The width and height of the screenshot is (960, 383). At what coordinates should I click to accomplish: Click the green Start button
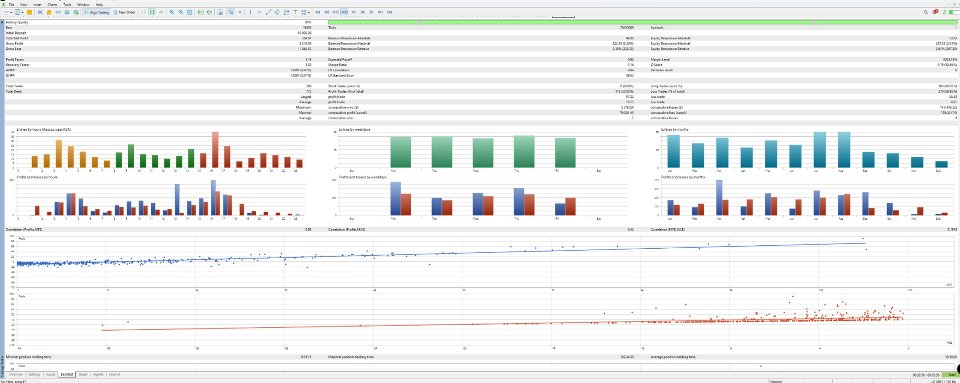click(951, 374)
